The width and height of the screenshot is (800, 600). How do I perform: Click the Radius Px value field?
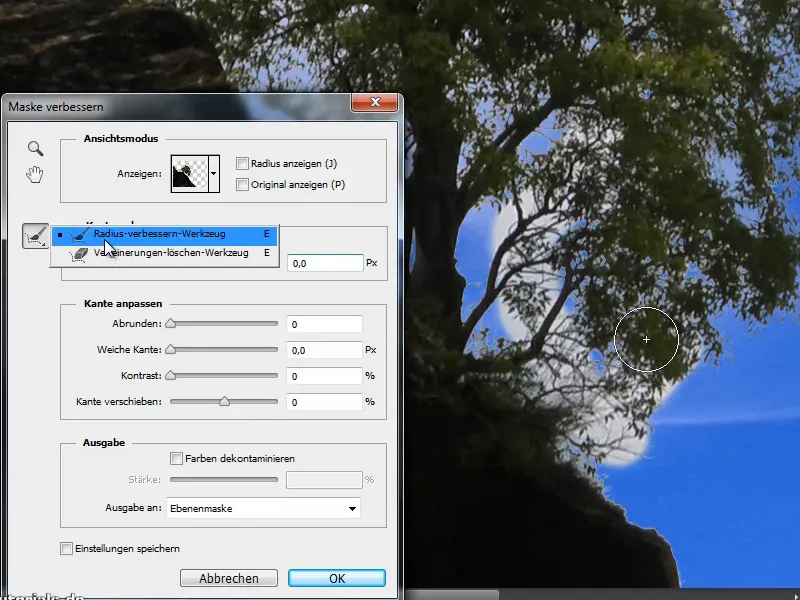pos(325,263)
